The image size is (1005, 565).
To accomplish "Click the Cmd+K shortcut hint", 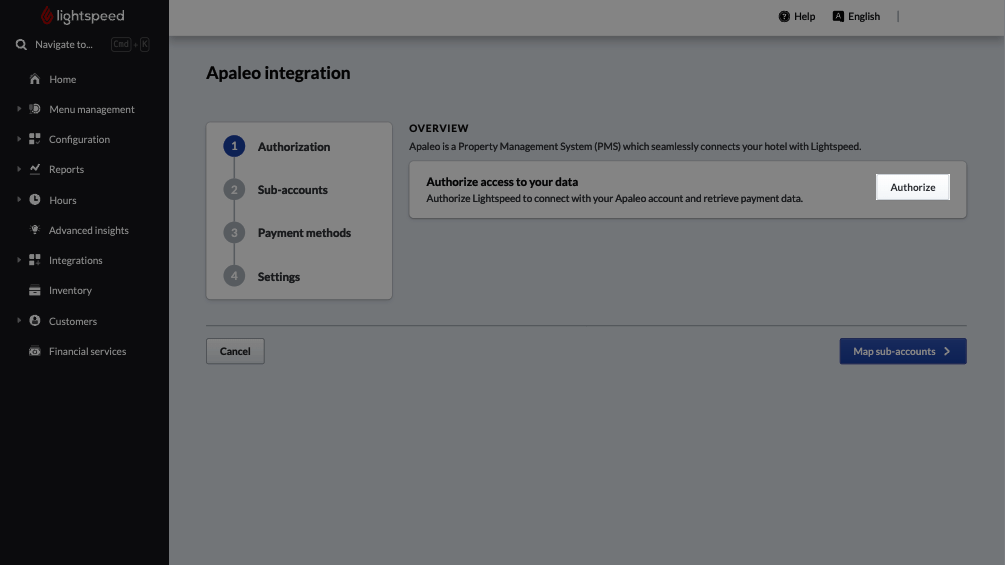I will tap(130, 44).
